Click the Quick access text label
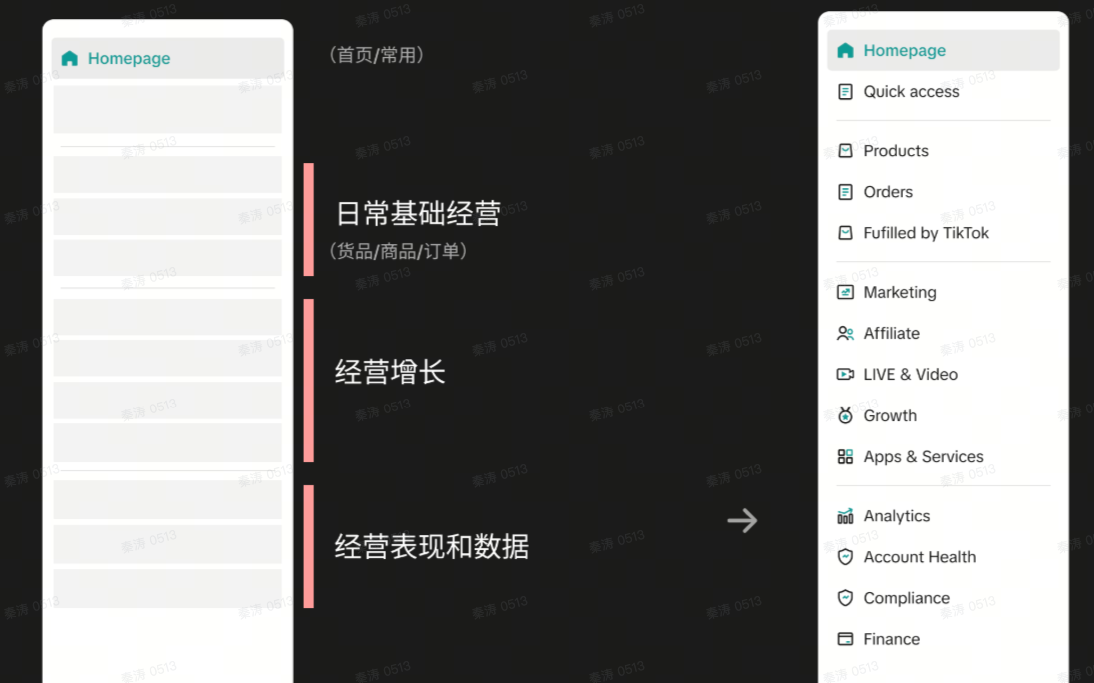 tap(911, 92)
